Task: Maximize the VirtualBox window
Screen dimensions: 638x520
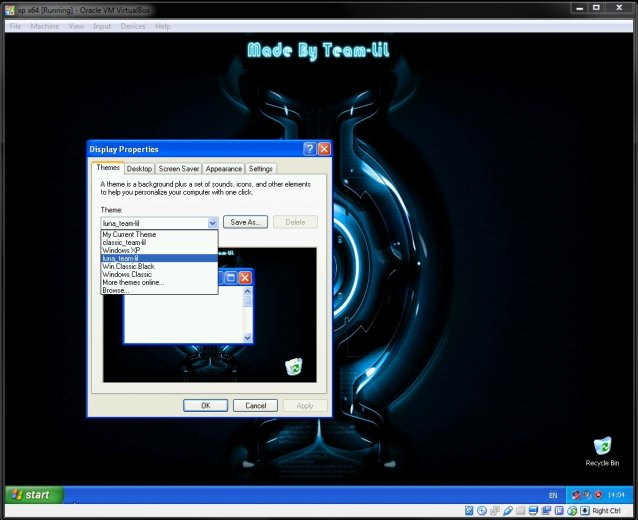Action: pyautogui.click(x=596, y=8)
